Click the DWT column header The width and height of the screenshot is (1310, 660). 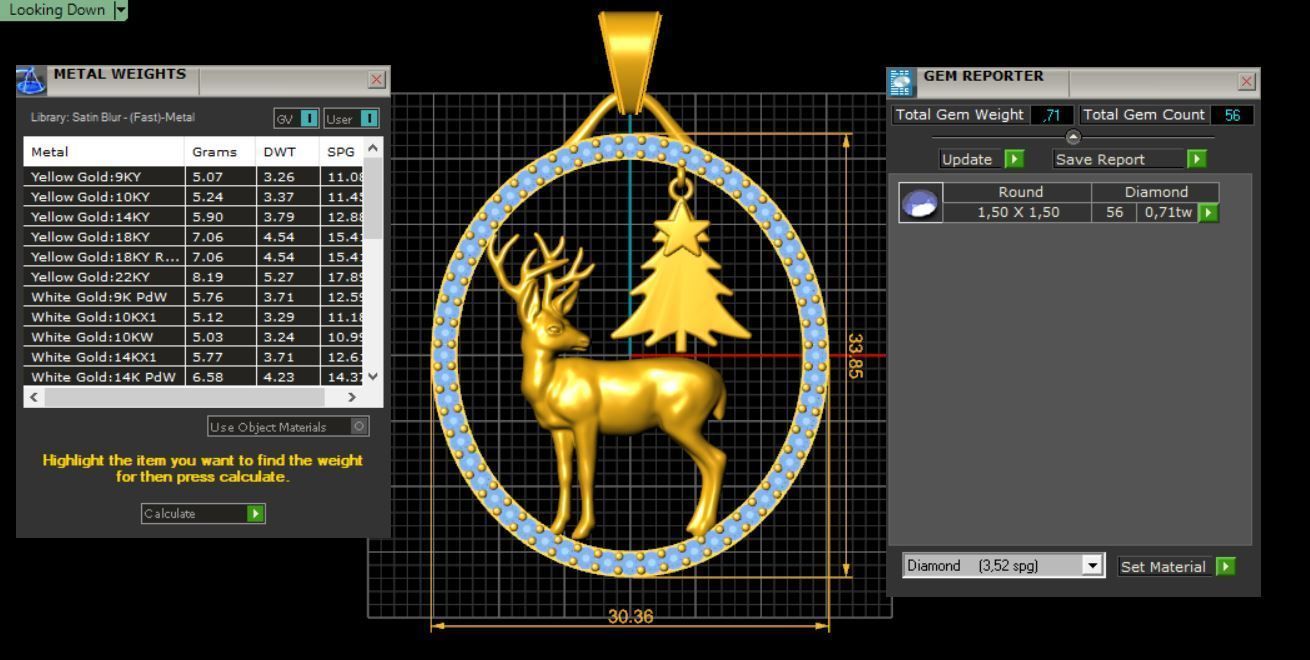click(x=288, y=152)
